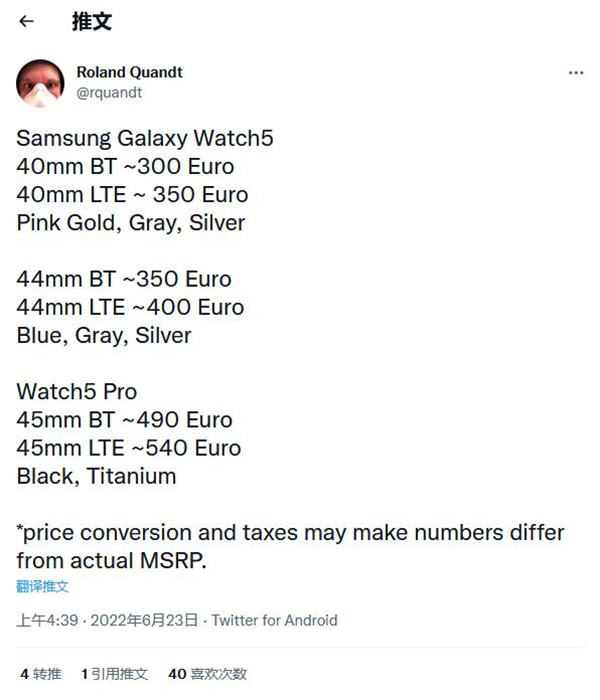
Task: Go back using the left arrow
Action: [26, 21]
